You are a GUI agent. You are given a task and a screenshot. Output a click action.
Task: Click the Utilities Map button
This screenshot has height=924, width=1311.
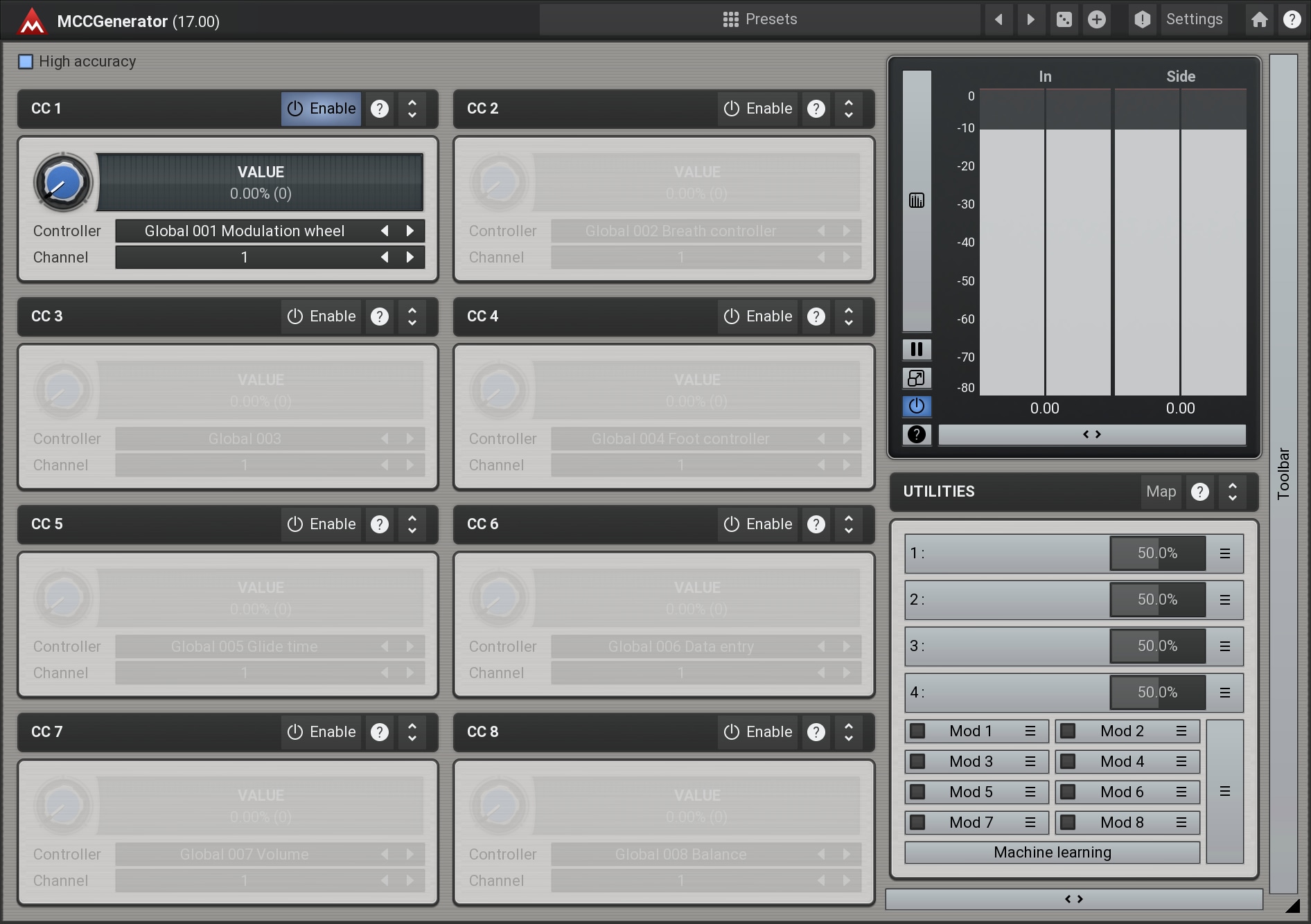[x=1161, y=492]
